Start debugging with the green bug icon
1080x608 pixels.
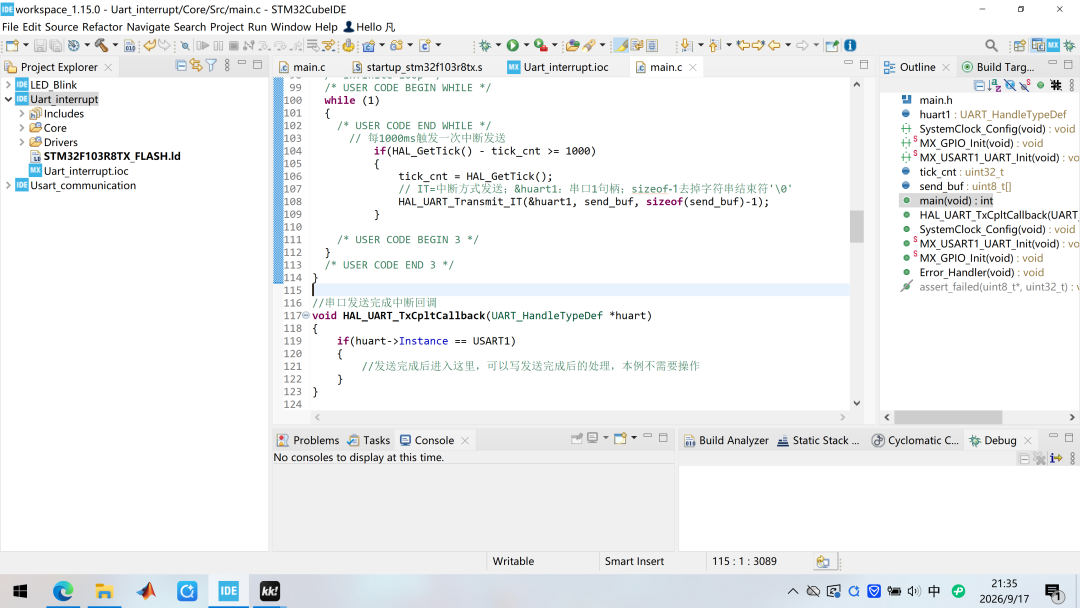pos(485,45)
